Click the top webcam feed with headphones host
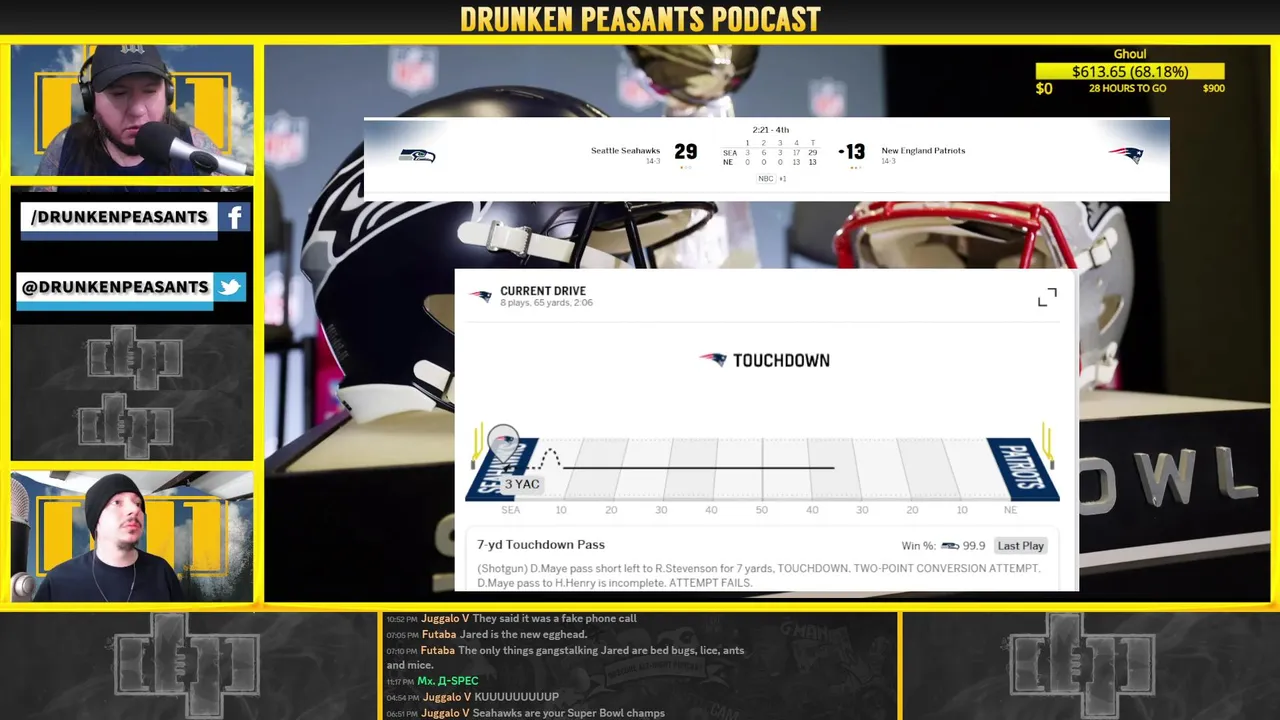The image size is (1280, 720). [132, 110]
